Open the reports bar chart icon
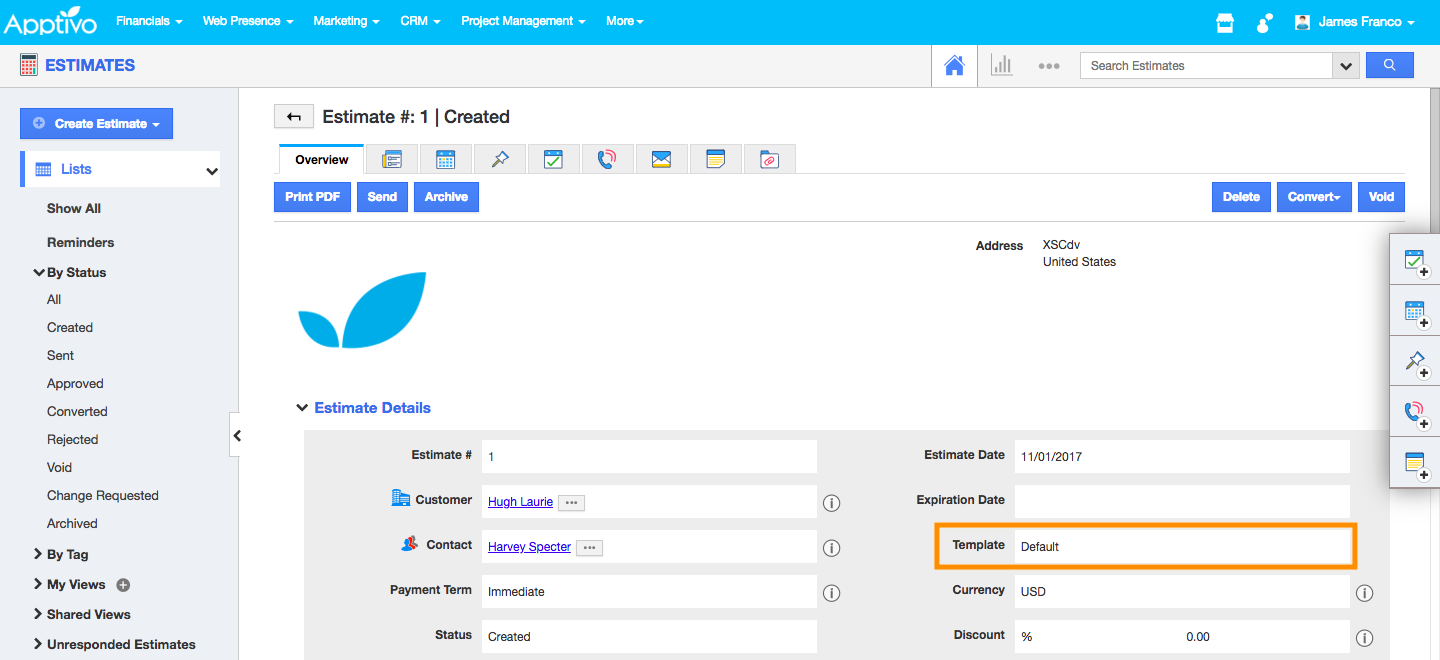This screenshot has height=660, width=1440. pos(1001,65)
